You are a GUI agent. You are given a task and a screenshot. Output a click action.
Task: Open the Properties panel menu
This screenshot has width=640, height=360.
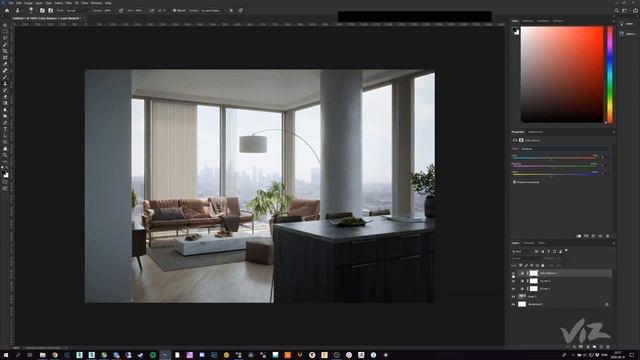(613, 132)
